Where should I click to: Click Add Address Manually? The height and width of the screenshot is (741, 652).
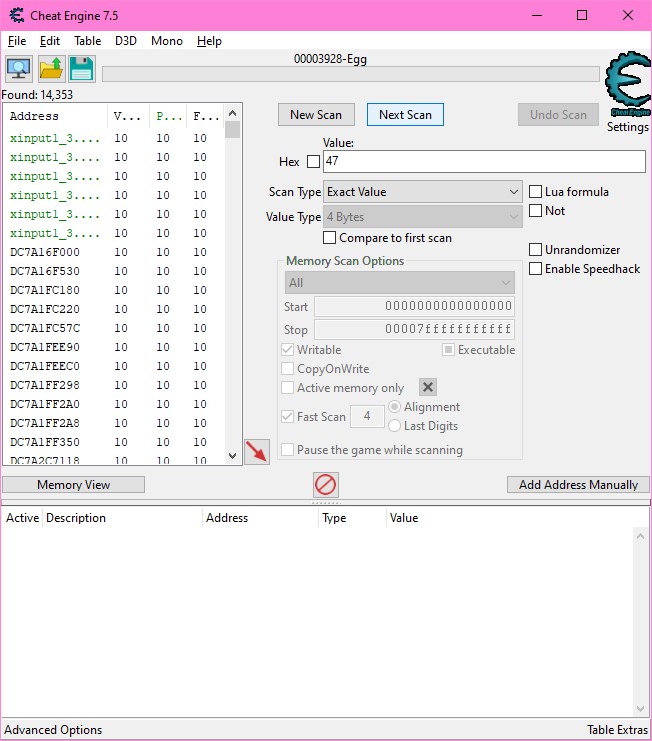coord(578,484)
